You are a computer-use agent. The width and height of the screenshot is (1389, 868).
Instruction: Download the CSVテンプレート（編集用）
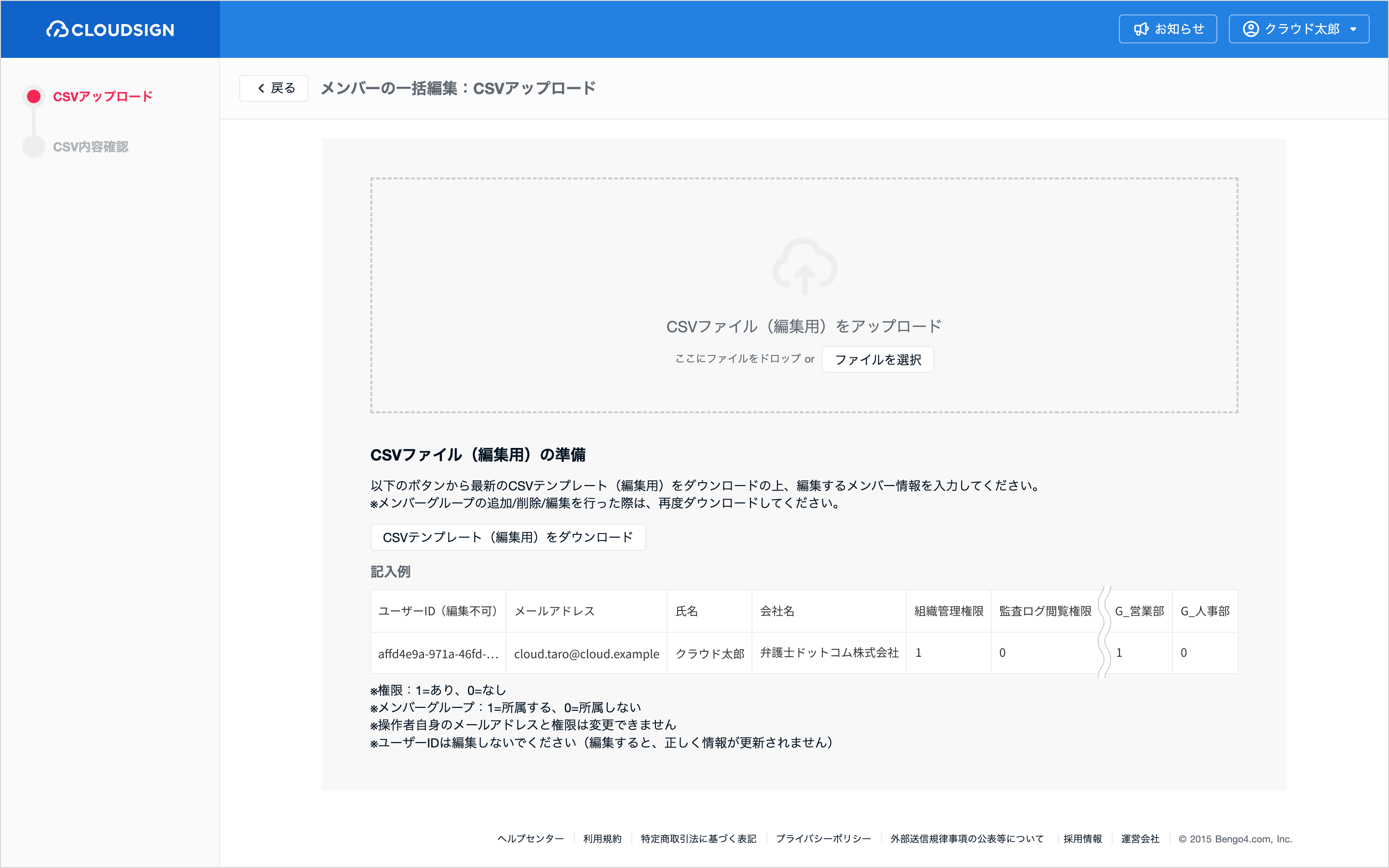508,537
